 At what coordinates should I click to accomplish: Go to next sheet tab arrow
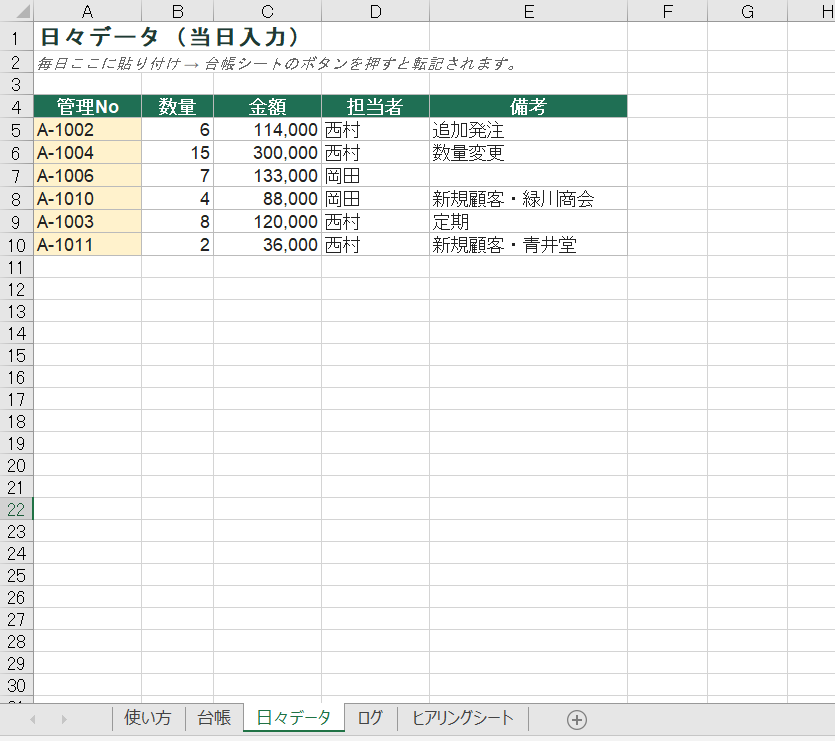click(64, 720)
